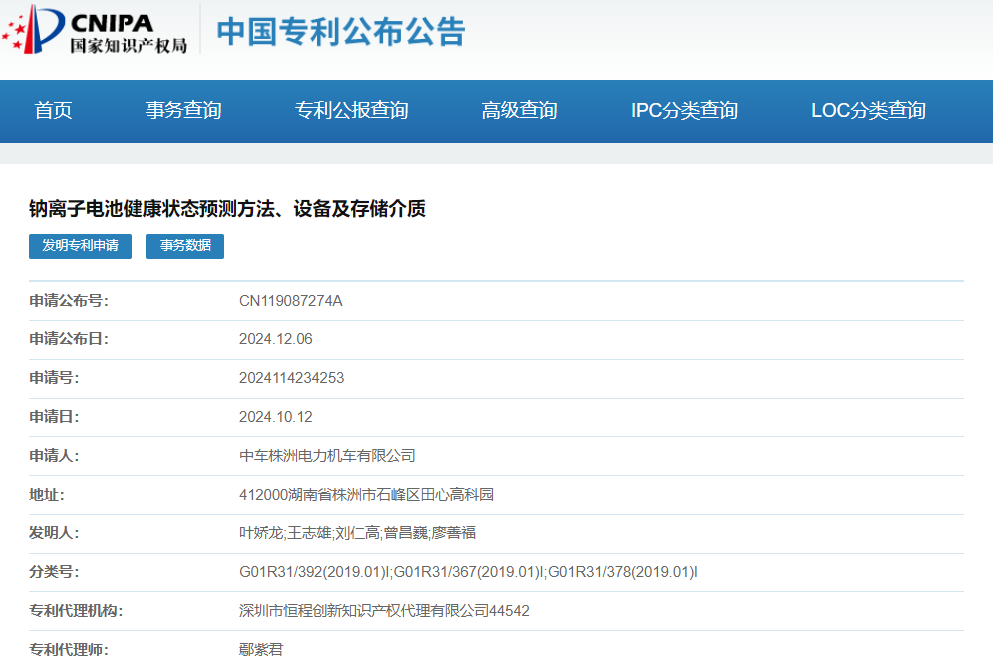Screen dimensions: 993x662
Task: Select the 高级查询 navigation item
Action: (519, 111)
